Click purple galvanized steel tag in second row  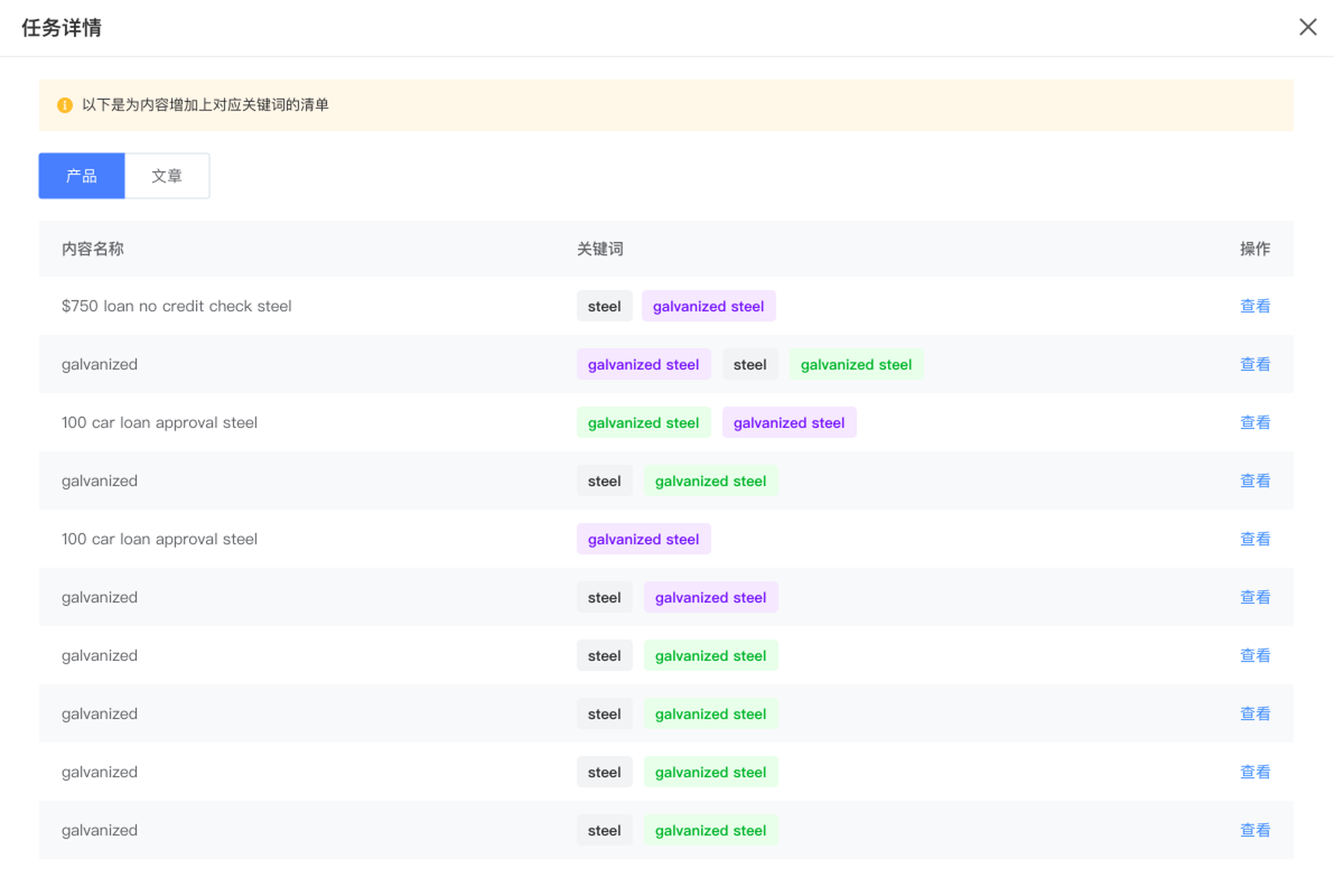pyautogui.click(x=643, y=364)
